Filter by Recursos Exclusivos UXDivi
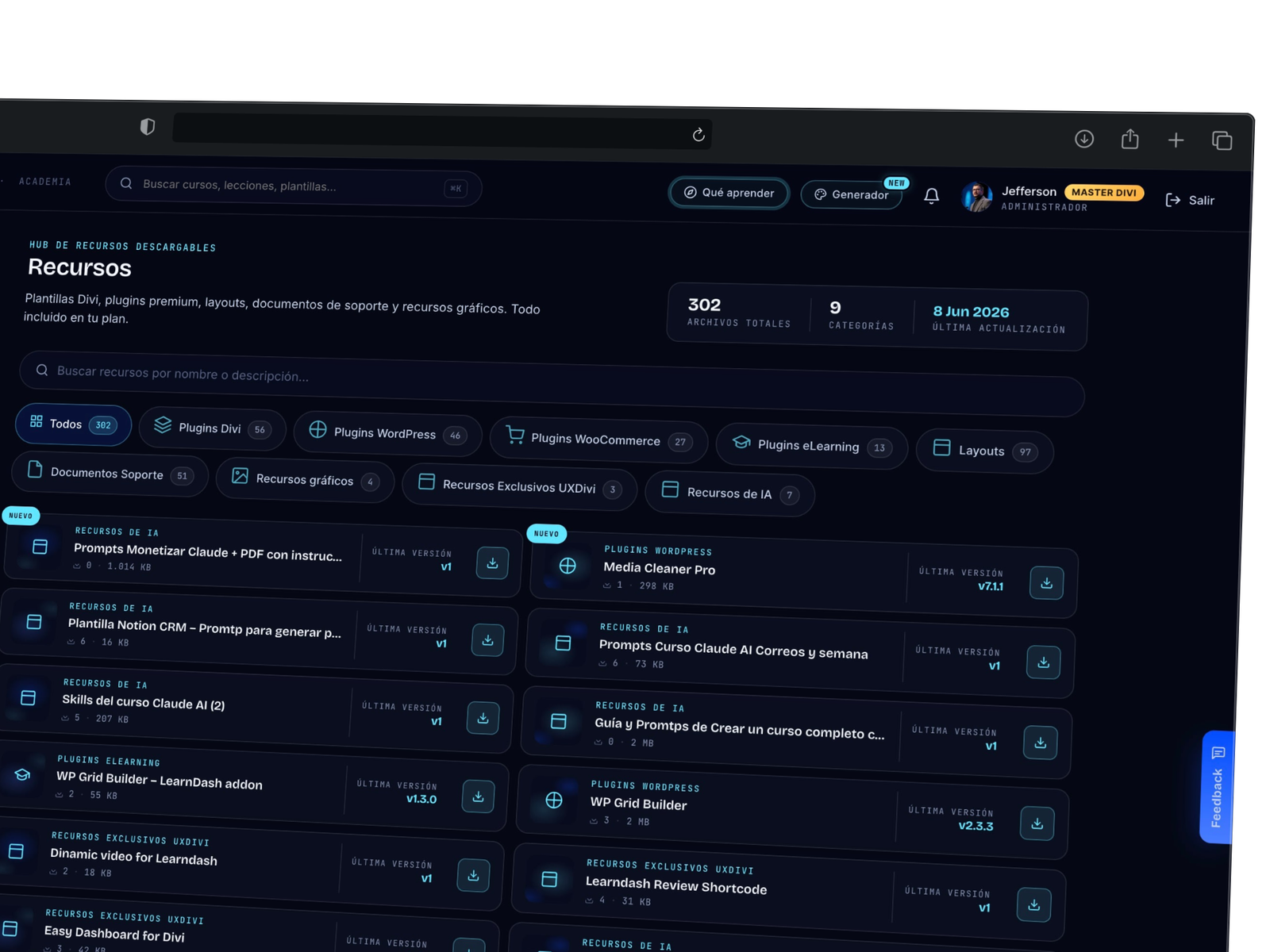The image size is (1270, 952). (x=520, y=486)
